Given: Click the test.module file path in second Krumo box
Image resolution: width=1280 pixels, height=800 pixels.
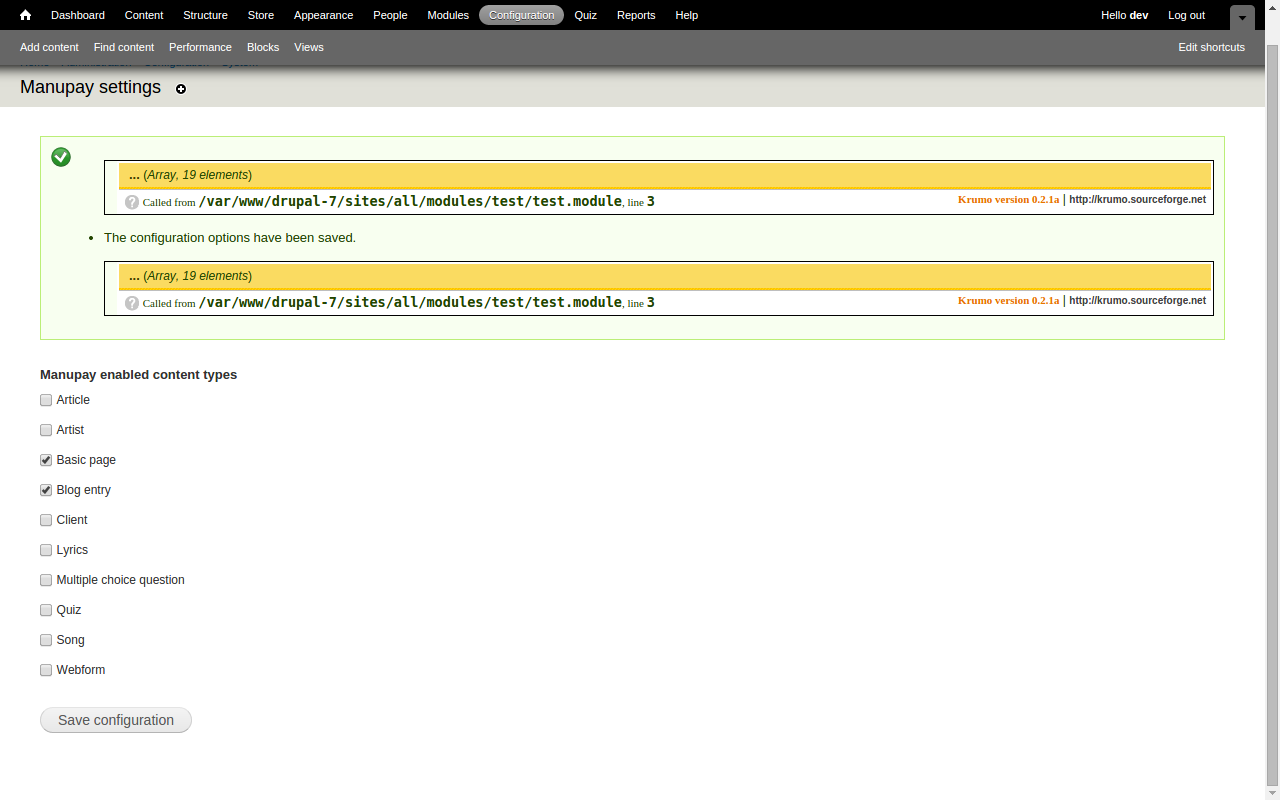Looking at the screenshot, I should click(x=410, y=302).
